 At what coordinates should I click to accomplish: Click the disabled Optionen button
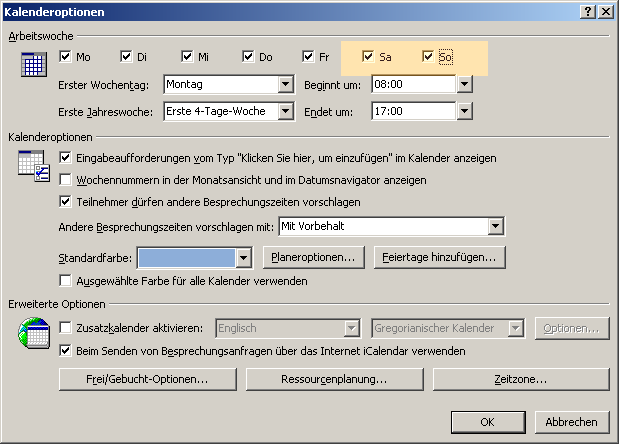pyautogui.click(x=572, y=328)
